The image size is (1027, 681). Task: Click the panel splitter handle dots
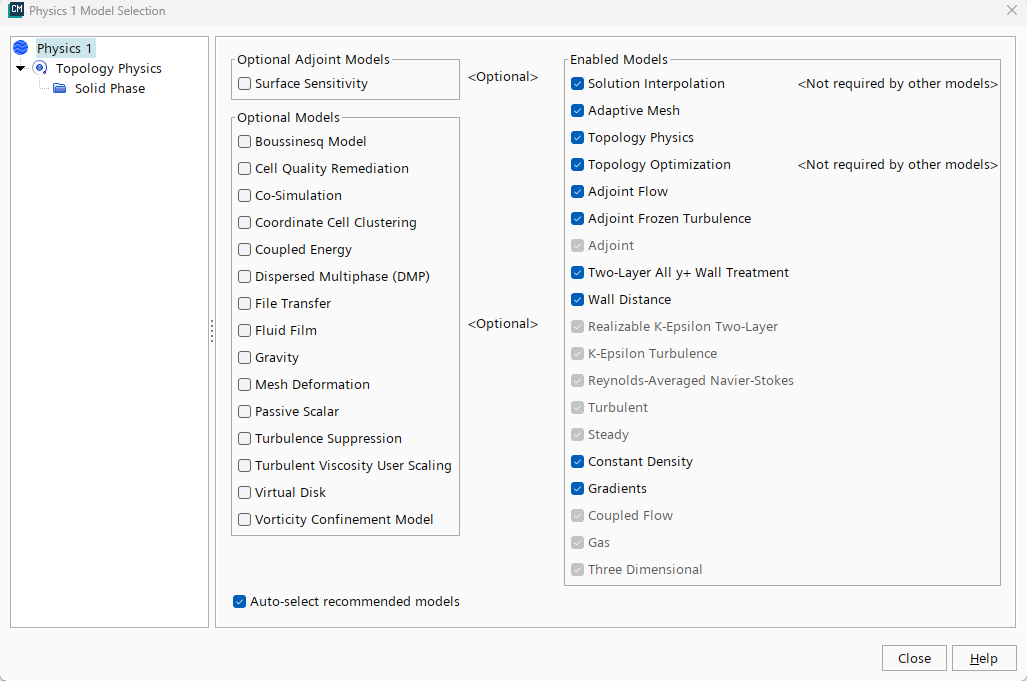tap(212, 331)
